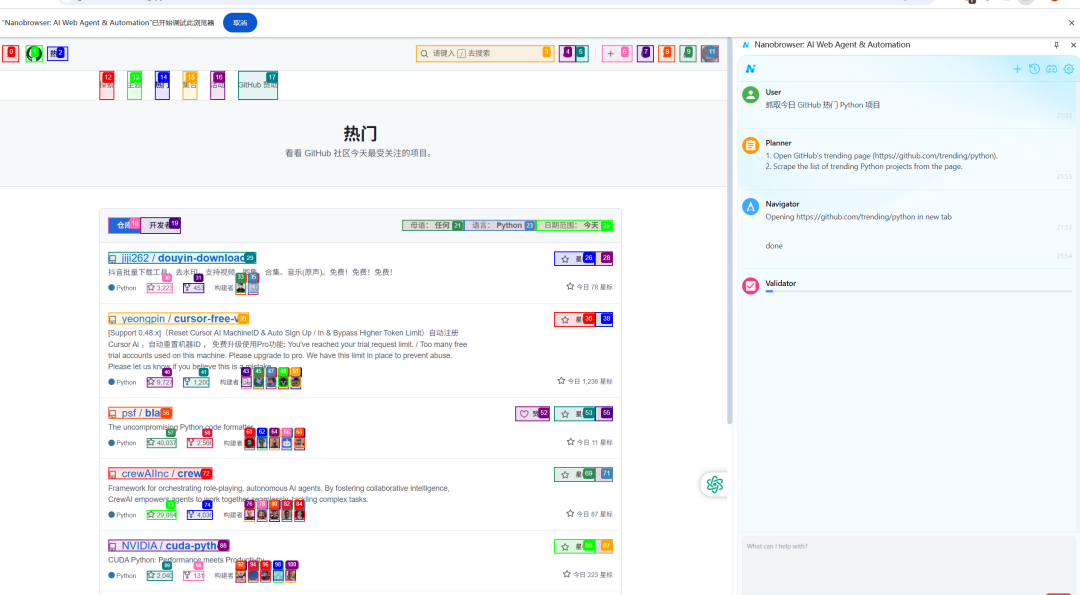Switch to the 主题 topics tab
The image size is (1080, 595).
tap(134, 85)
